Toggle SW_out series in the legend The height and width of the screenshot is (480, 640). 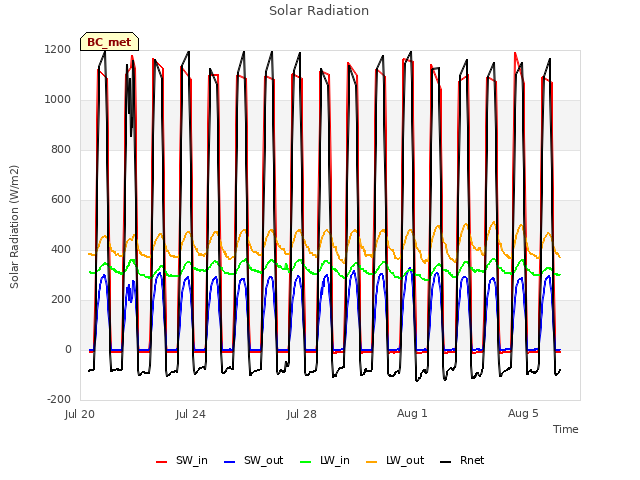click(x=253, y=460)
